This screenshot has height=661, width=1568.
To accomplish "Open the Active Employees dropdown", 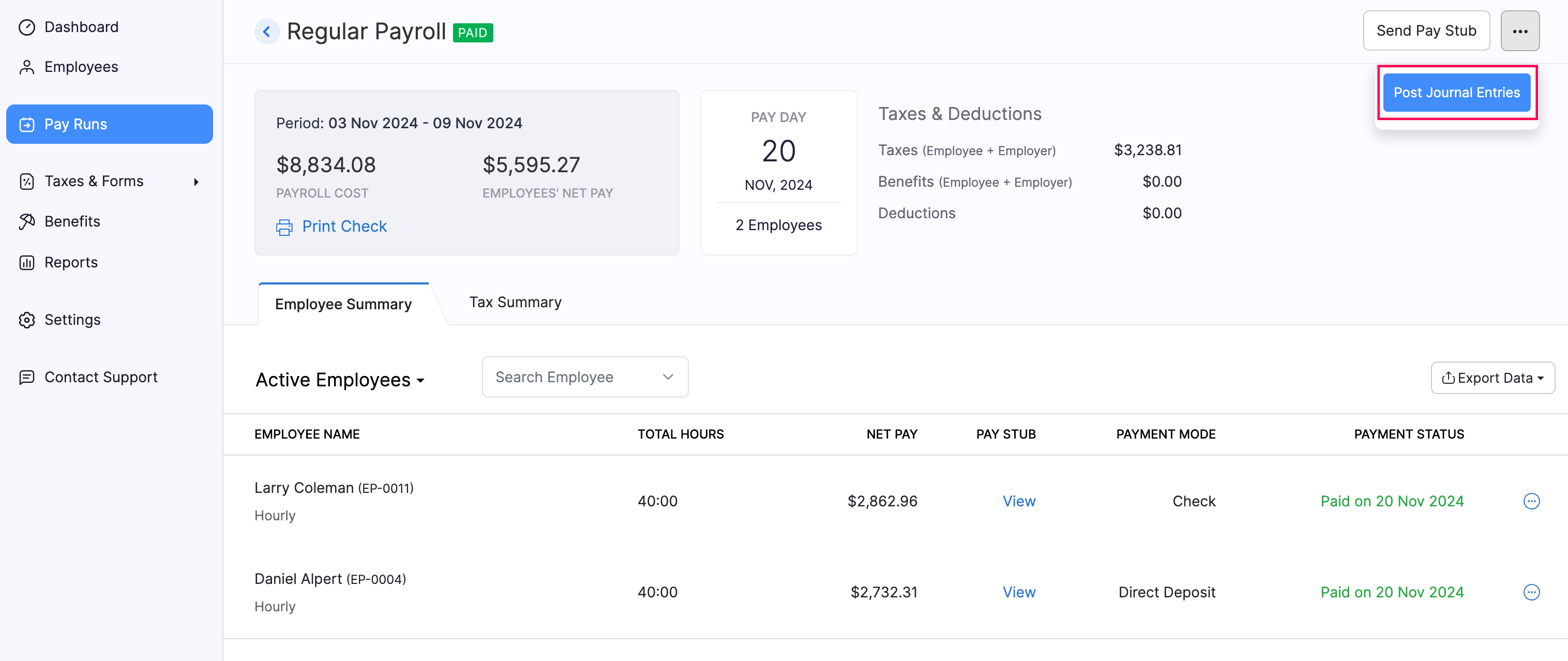I will click(341, 379).
